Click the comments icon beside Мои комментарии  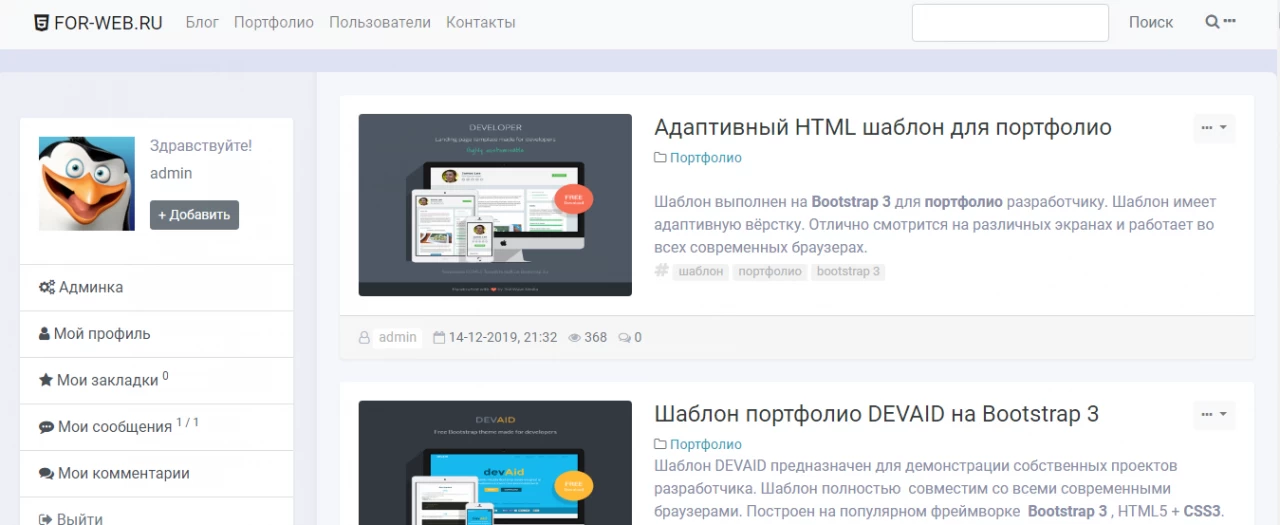46,474
